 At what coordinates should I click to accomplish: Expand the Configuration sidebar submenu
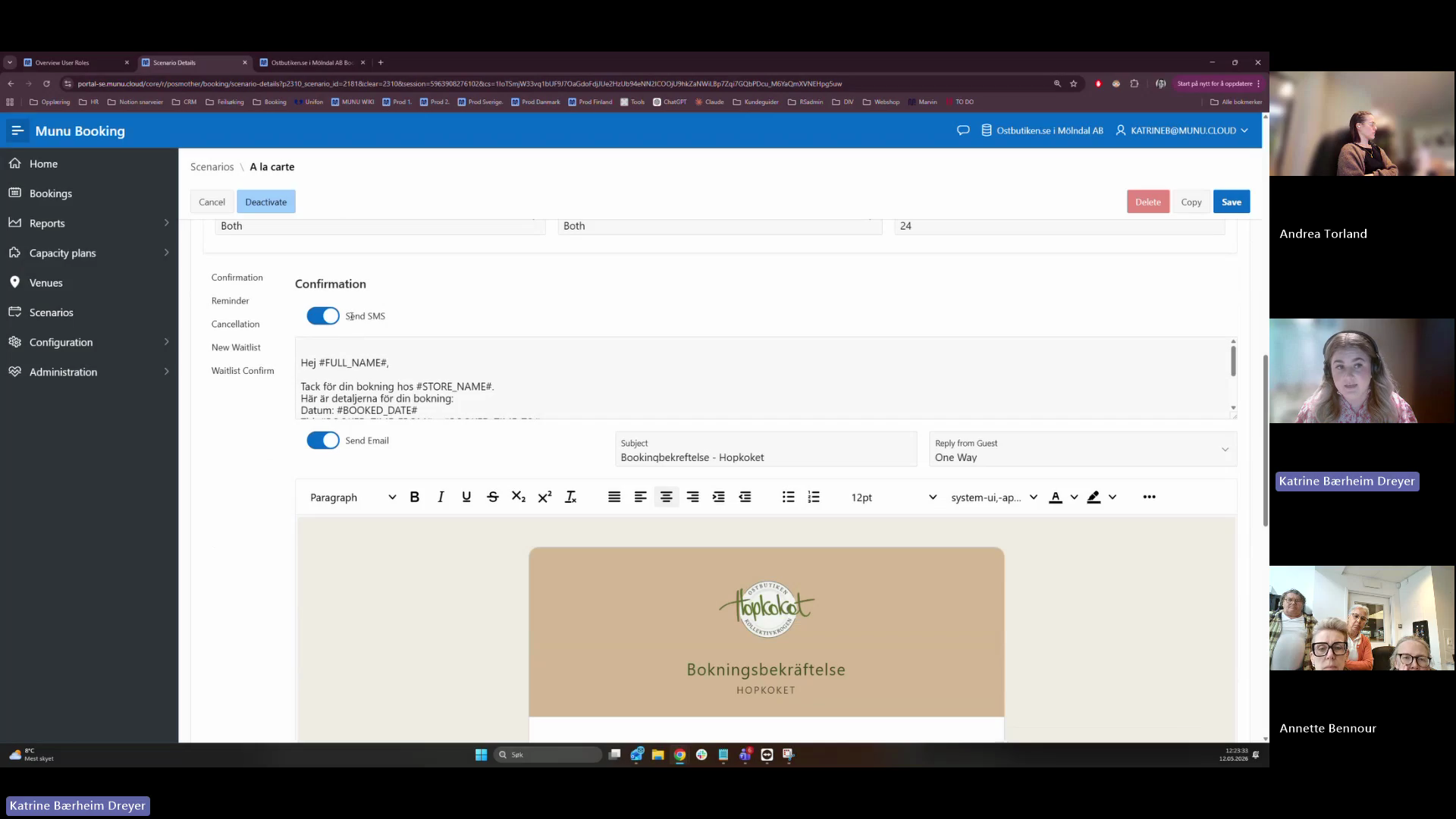tap(166, 342)
